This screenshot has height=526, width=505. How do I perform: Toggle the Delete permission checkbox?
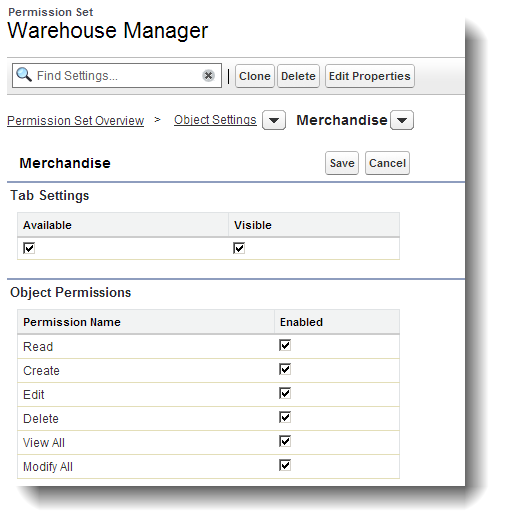[285, 417]
